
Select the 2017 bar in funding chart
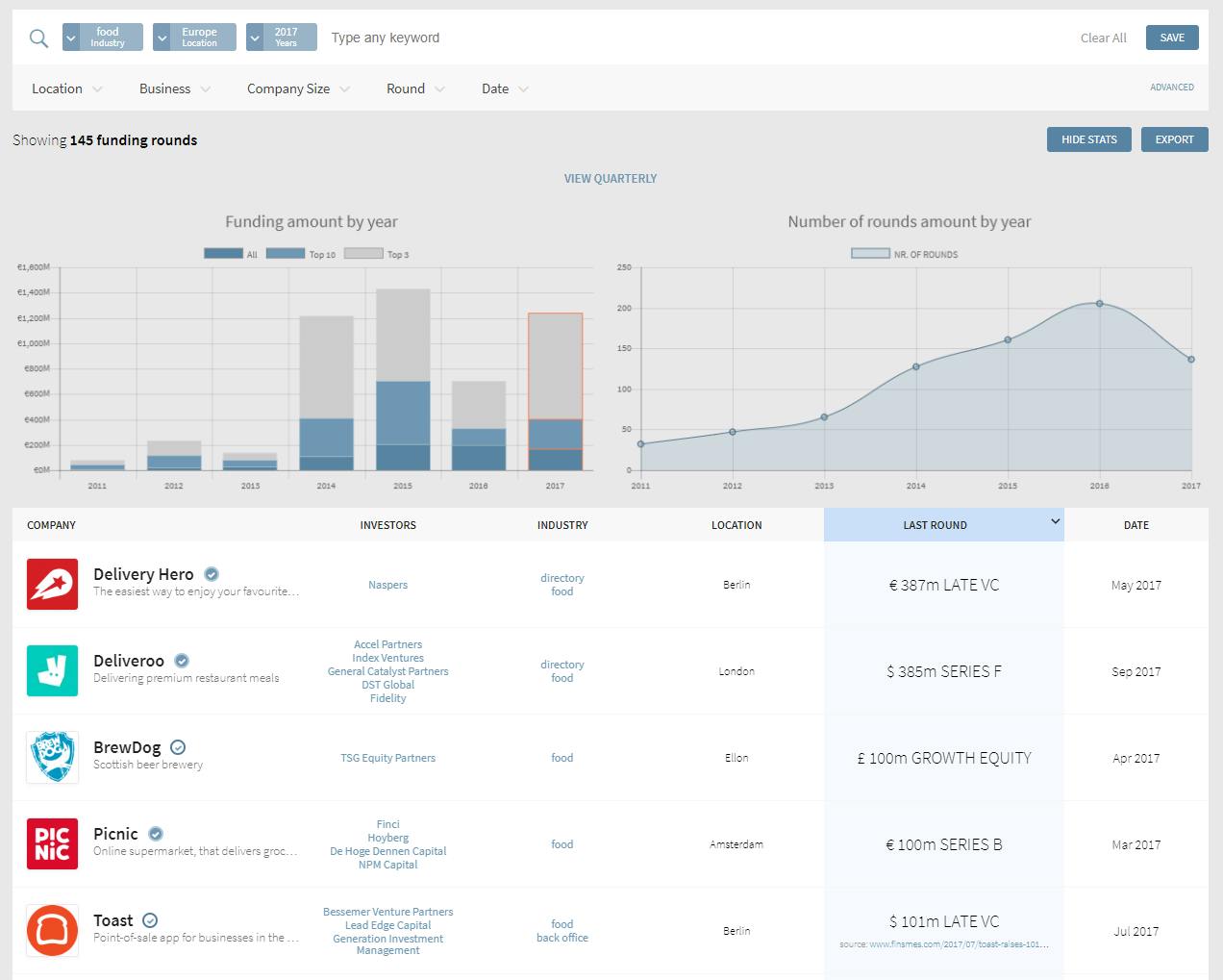click(x=555, y=391)
